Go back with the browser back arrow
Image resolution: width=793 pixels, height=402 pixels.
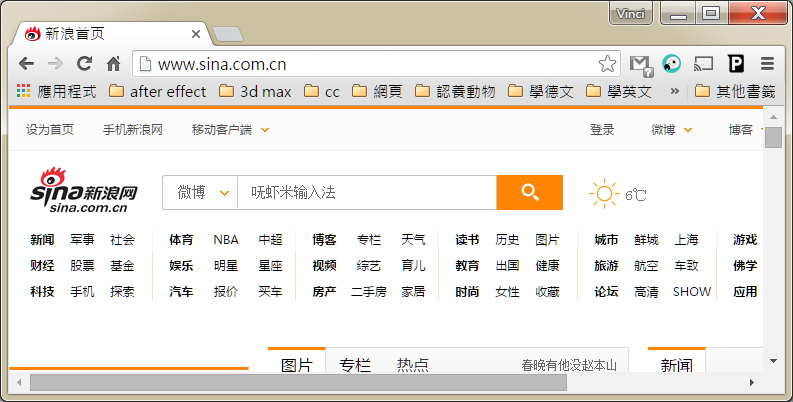coord(26,64)
